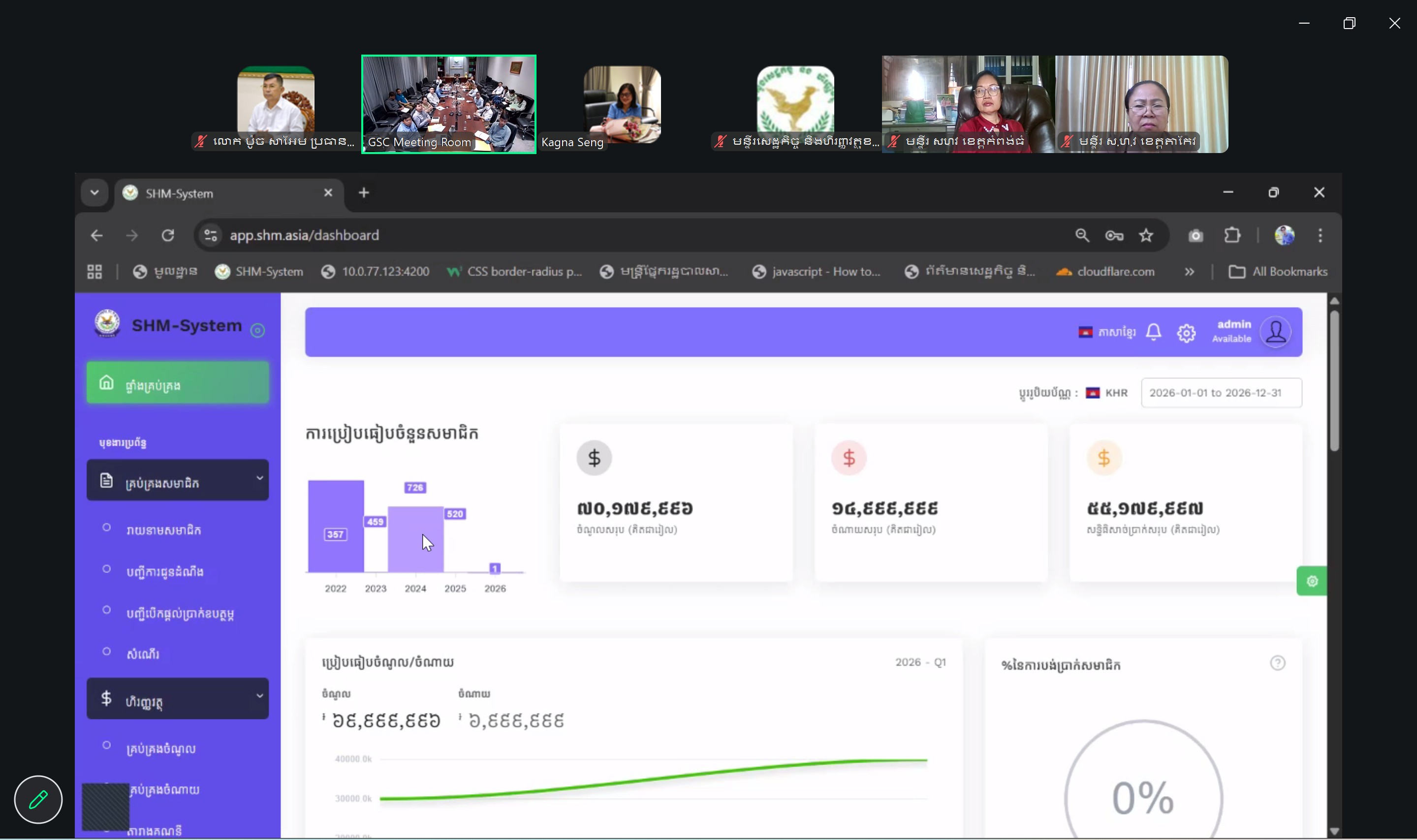1417x840 pixels.
Task: Click the browser extensions puzzle icon
Action: coord(1232,236)
